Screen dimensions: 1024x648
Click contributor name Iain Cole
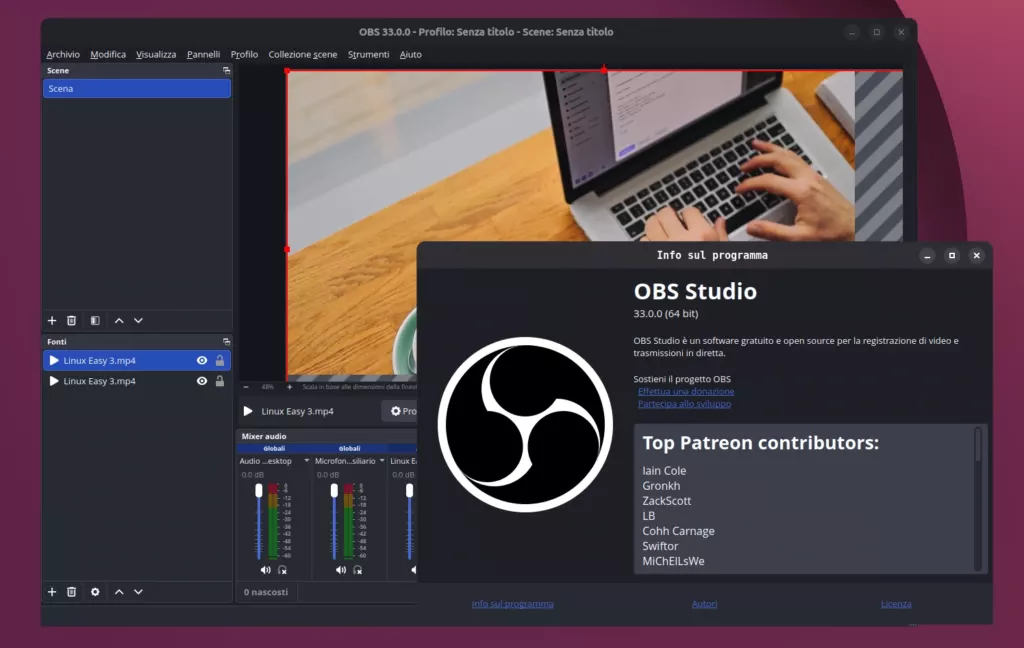(x=664, y=470)
